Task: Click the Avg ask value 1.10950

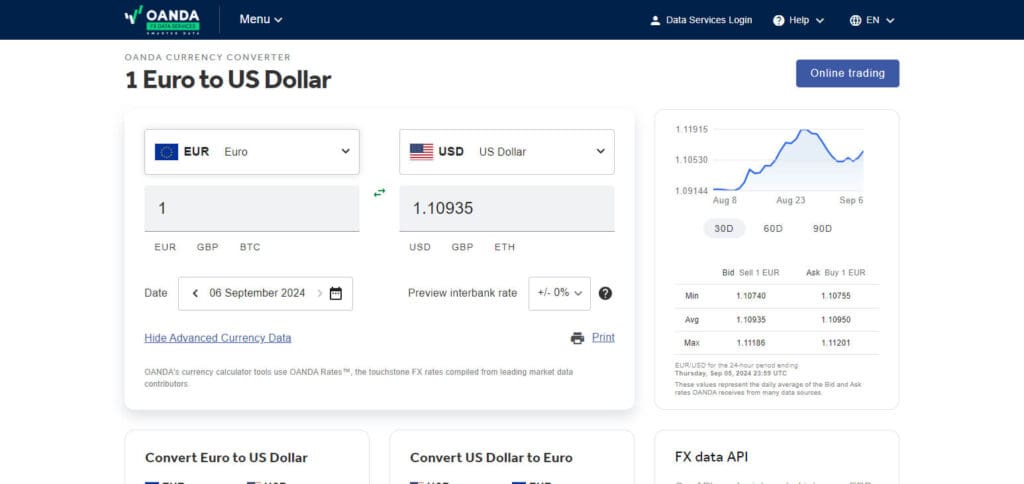Action: [x=836, y=319]
